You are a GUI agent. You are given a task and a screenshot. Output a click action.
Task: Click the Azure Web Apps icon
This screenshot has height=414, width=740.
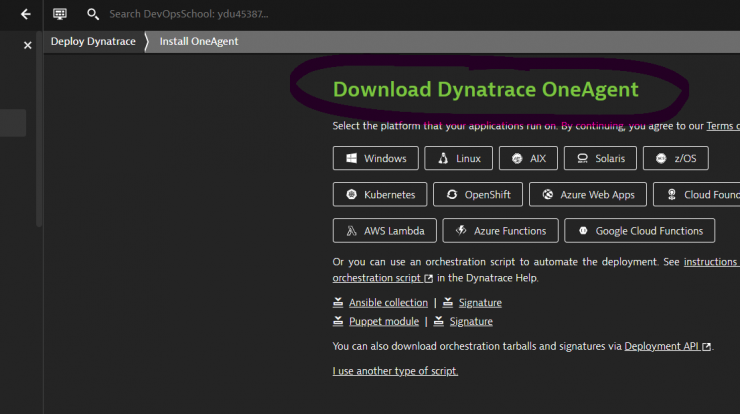pos(548,194)
